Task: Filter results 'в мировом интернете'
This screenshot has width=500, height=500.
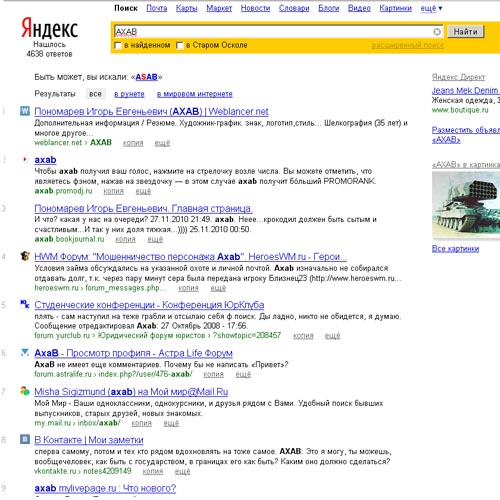Action: [x=195, y=94]
